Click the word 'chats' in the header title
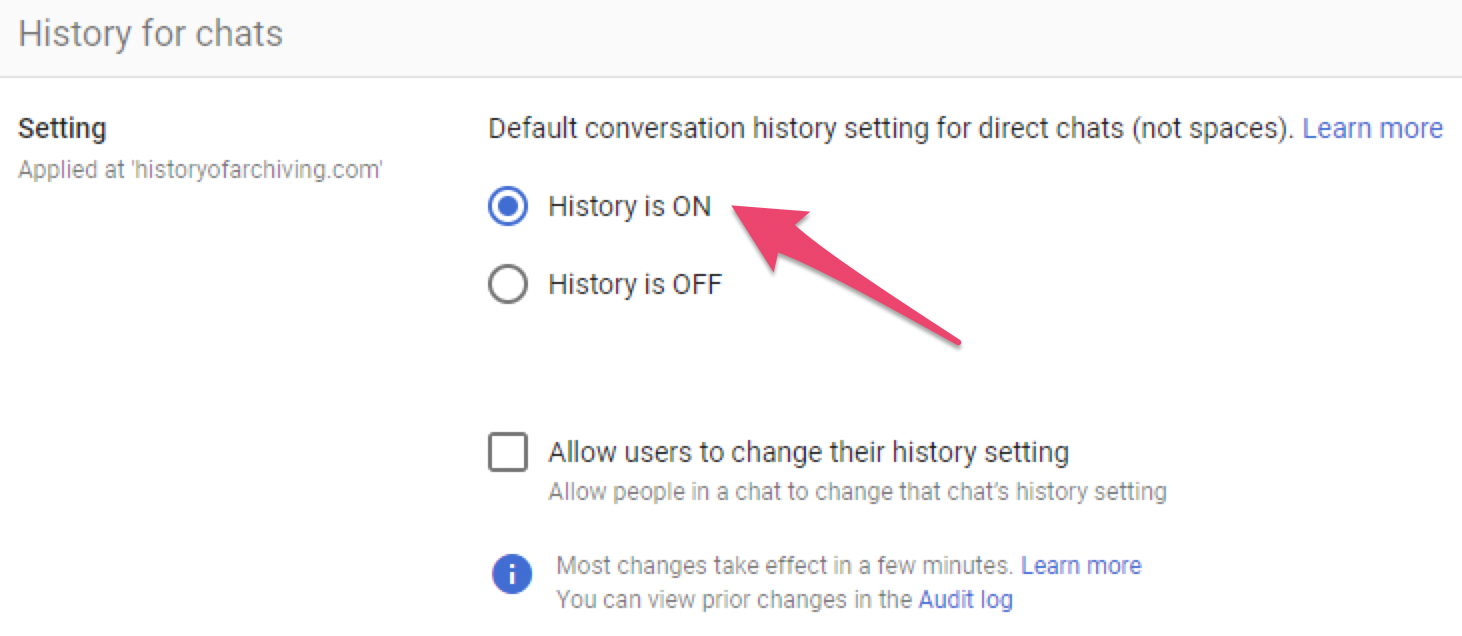 pyautogui.click(x=239, y=34)
